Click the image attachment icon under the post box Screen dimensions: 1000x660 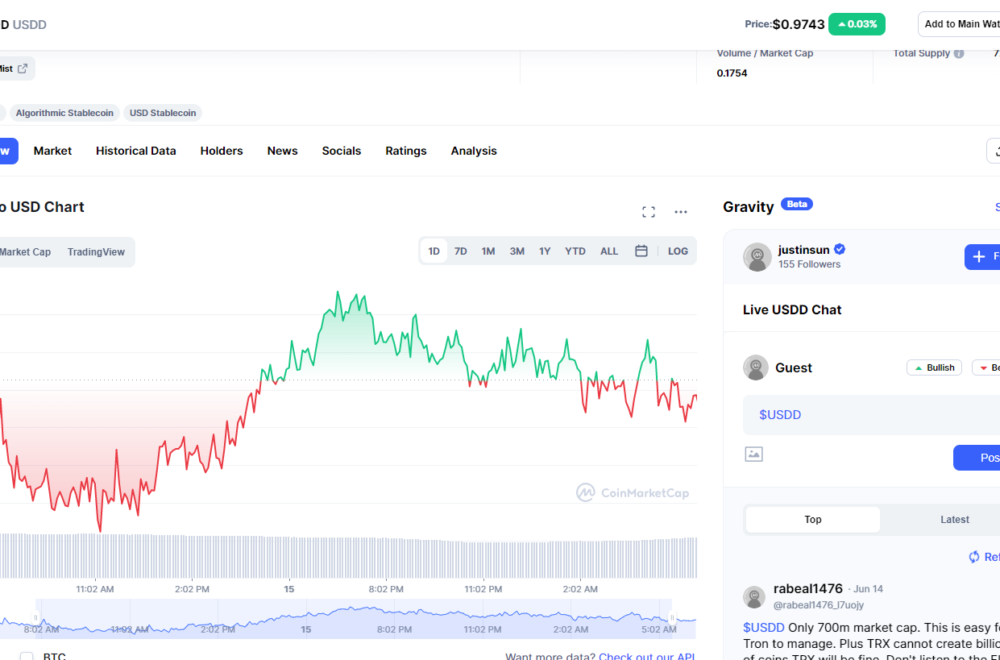pos(754,454)
